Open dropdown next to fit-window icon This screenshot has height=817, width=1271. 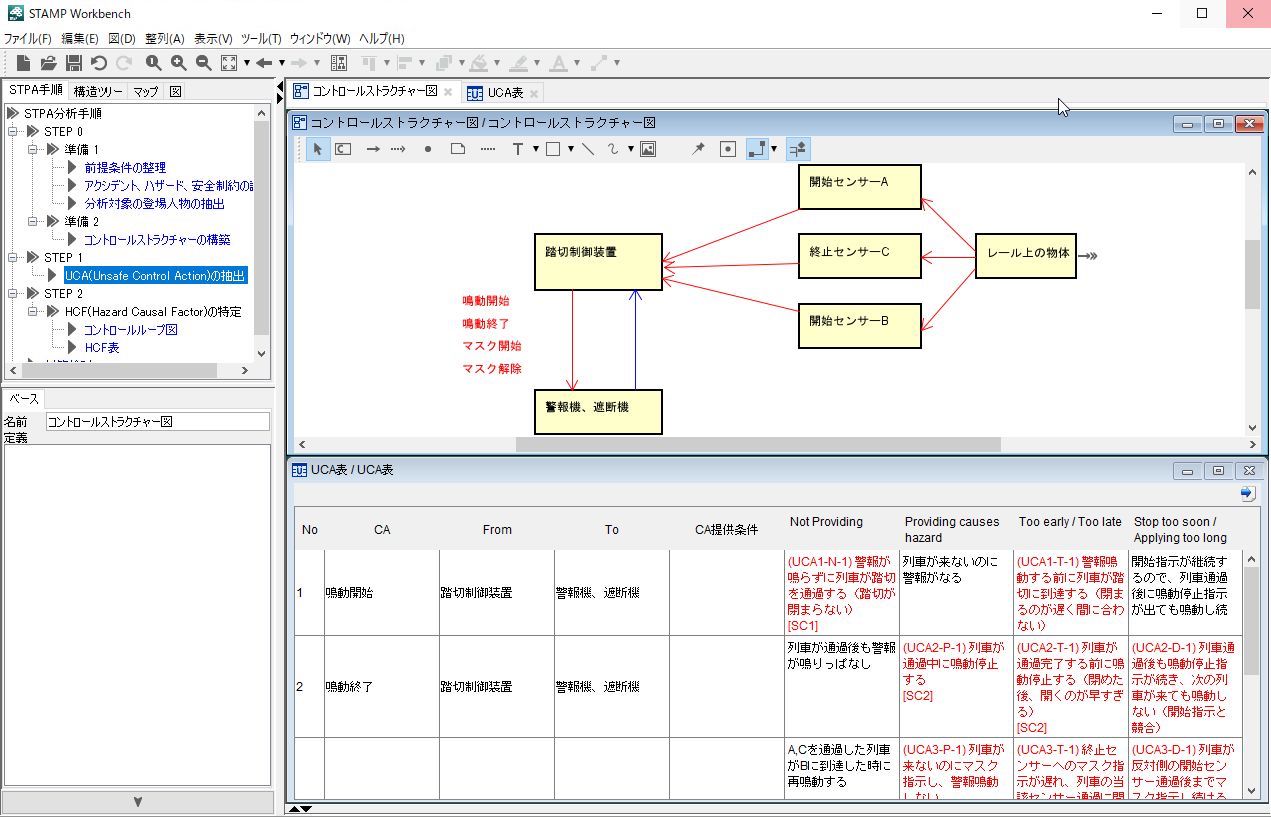coord(247,63)
